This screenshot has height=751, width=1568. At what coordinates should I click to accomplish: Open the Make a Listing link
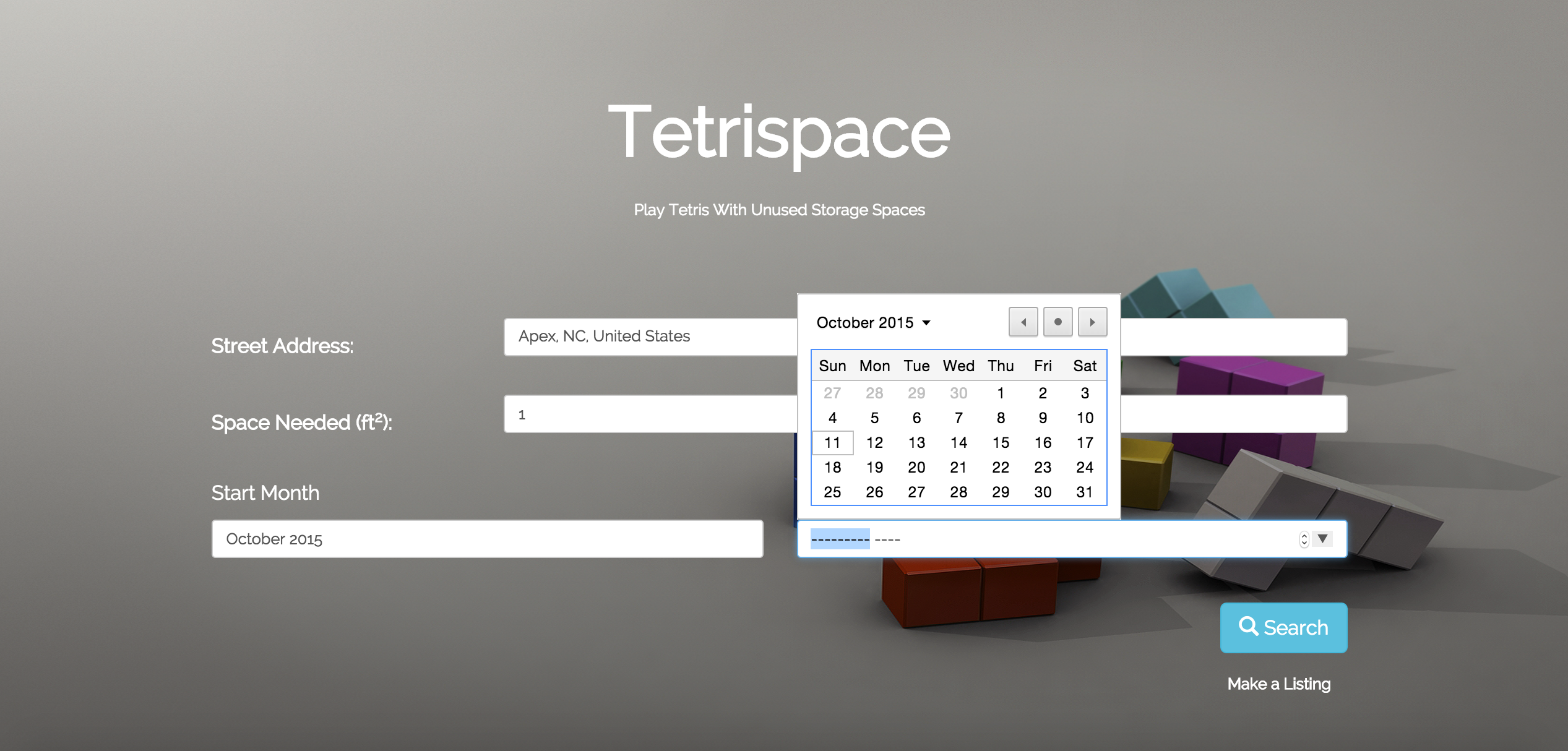[1278, 684]
